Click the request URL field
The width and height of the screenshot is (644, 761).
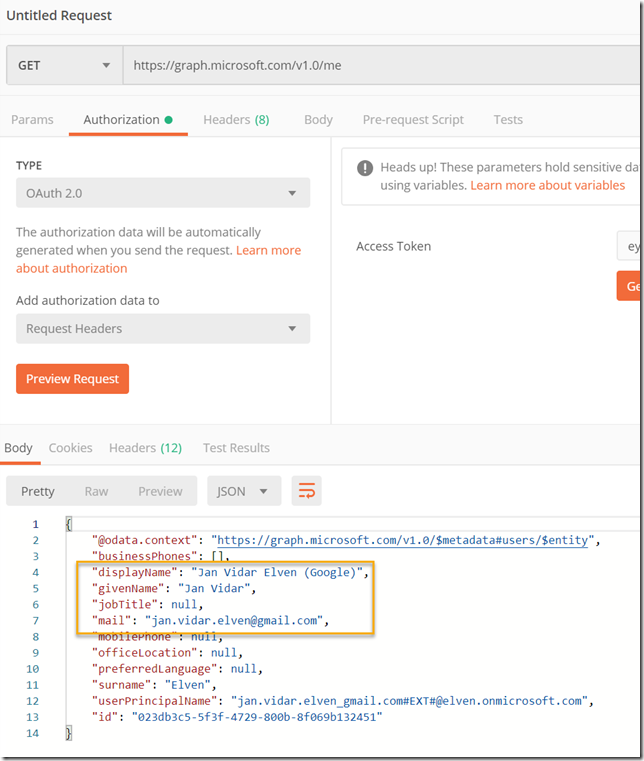click(381, 66)
